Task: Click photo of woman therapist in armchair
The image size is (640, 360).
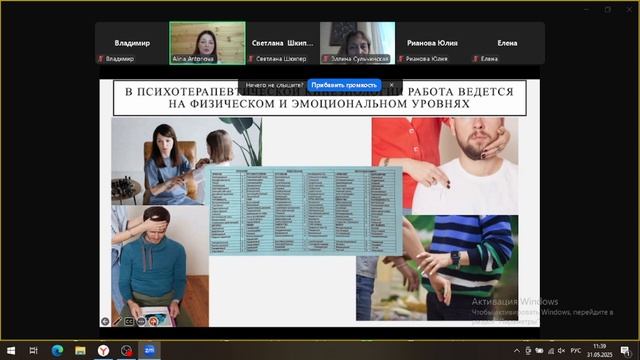Action: click(187, 161)
